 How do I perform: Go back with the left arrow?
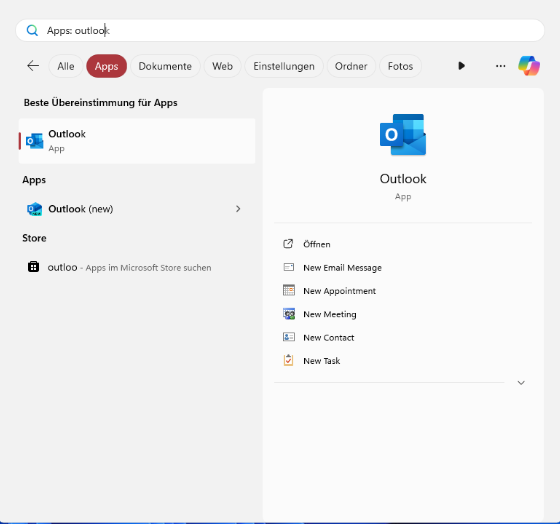(x=33, y=66)
